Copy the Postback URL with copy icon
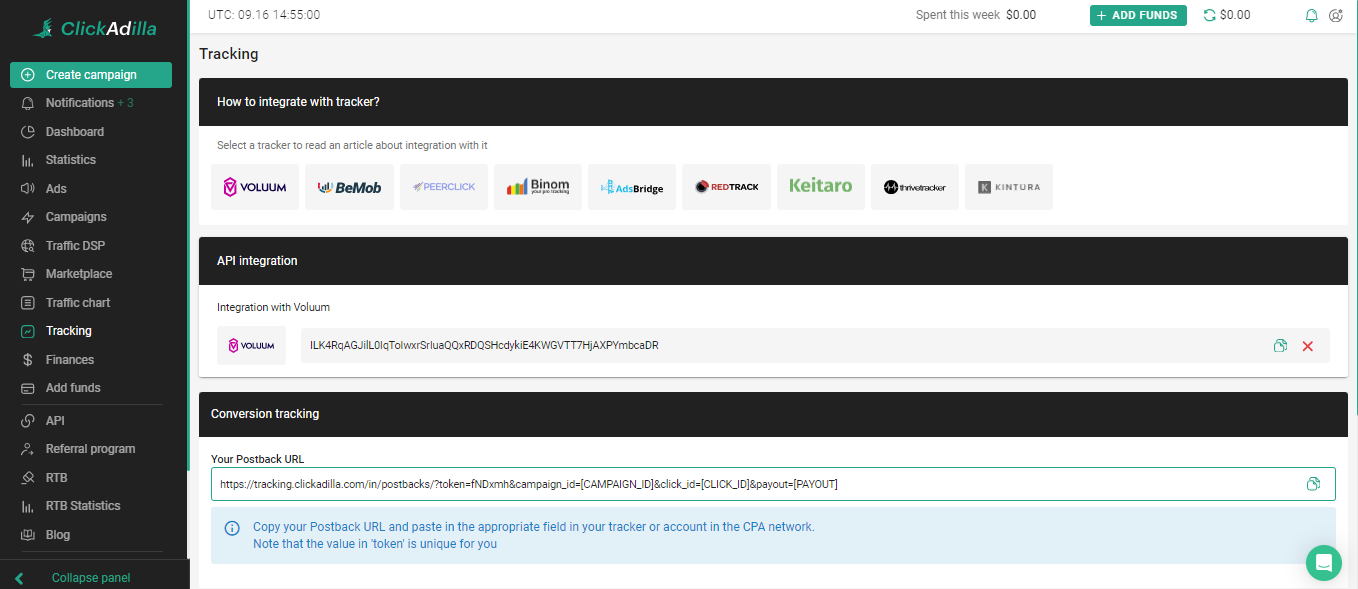Image resolution: width=1358 pixels, height=589 pixels. [1313, 484]
